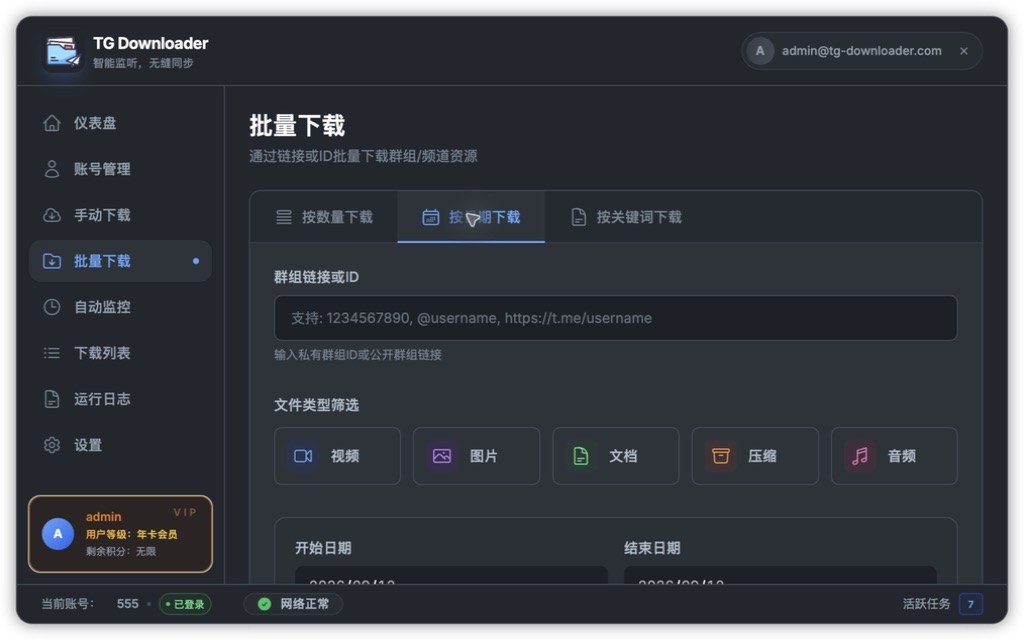Click the document icon beside 运行日志
Viewport: 1024px width, 640px height.
click(x=52, y=399)
